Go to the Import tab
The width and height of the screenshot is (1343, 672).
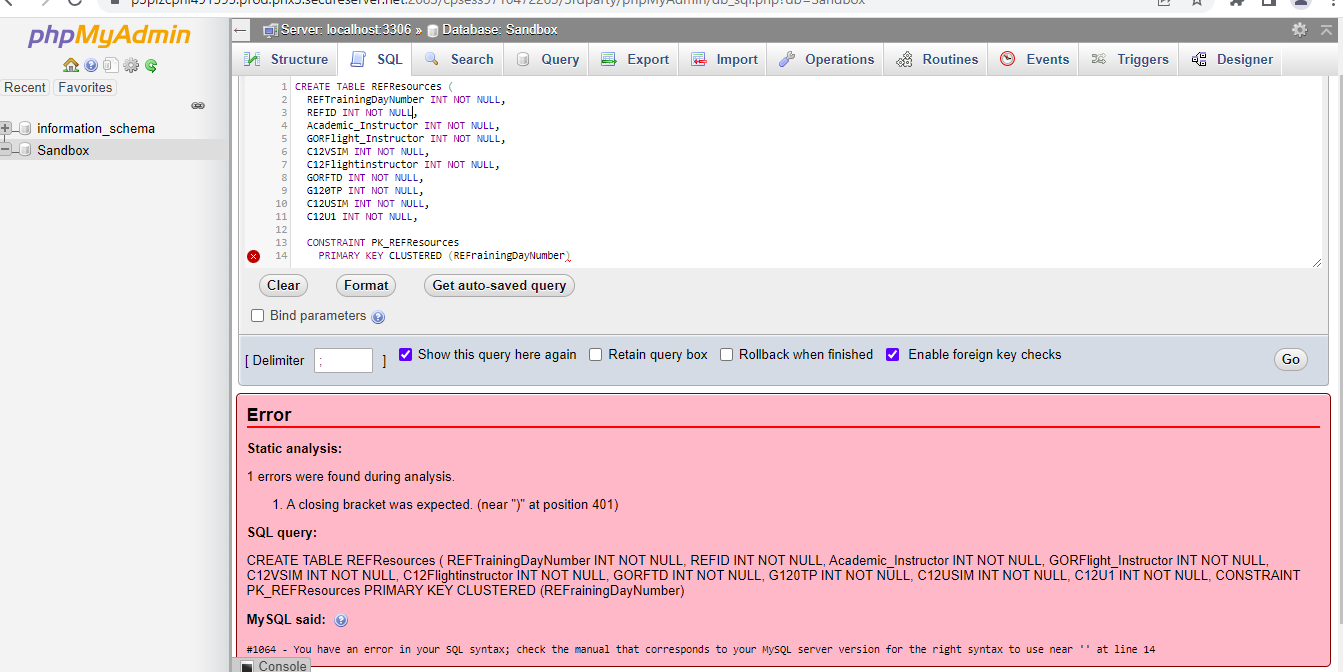tap(724, 59)
